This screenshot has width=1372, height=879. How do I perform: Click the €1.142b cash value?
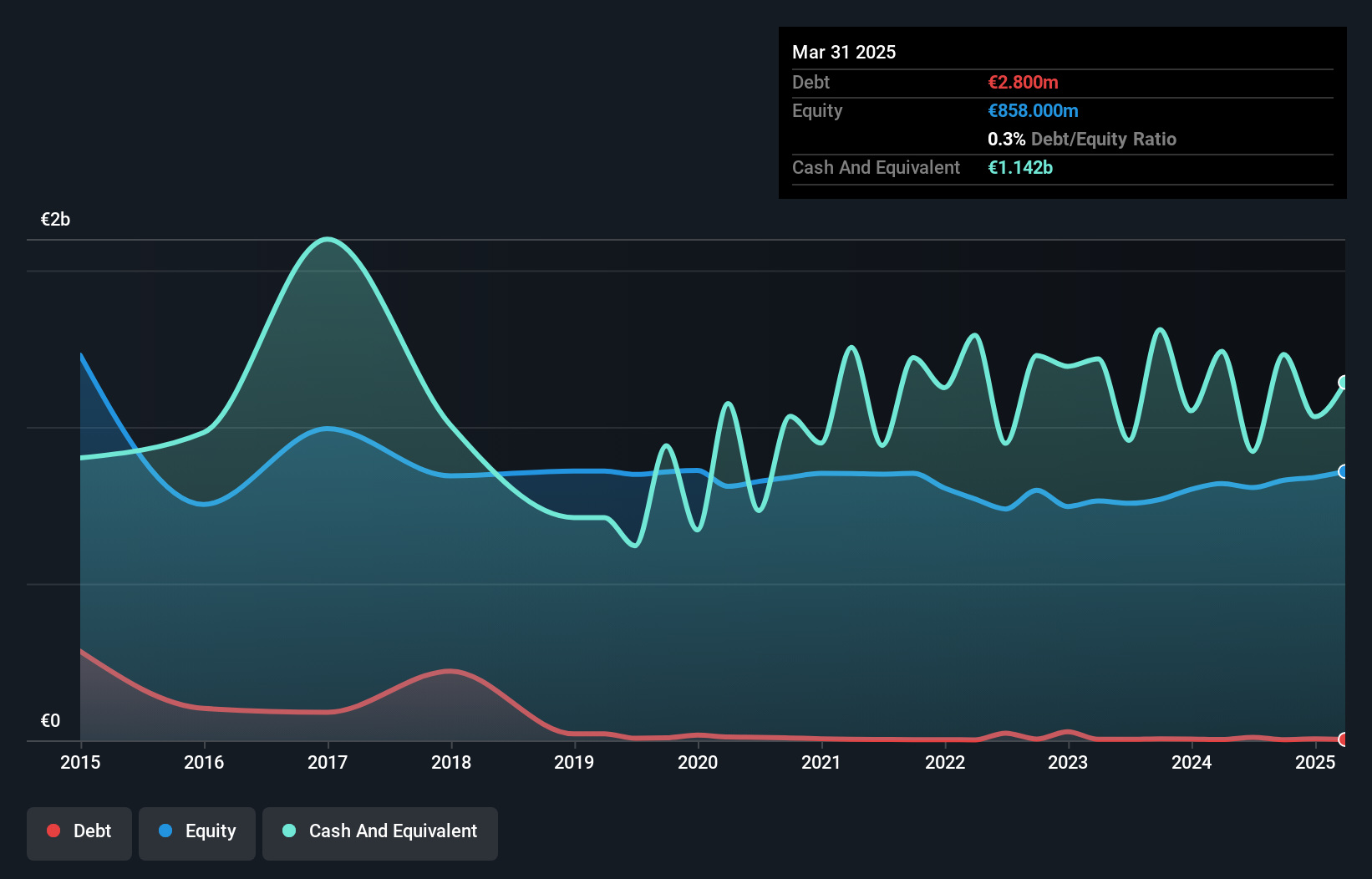coord(1020,167)
